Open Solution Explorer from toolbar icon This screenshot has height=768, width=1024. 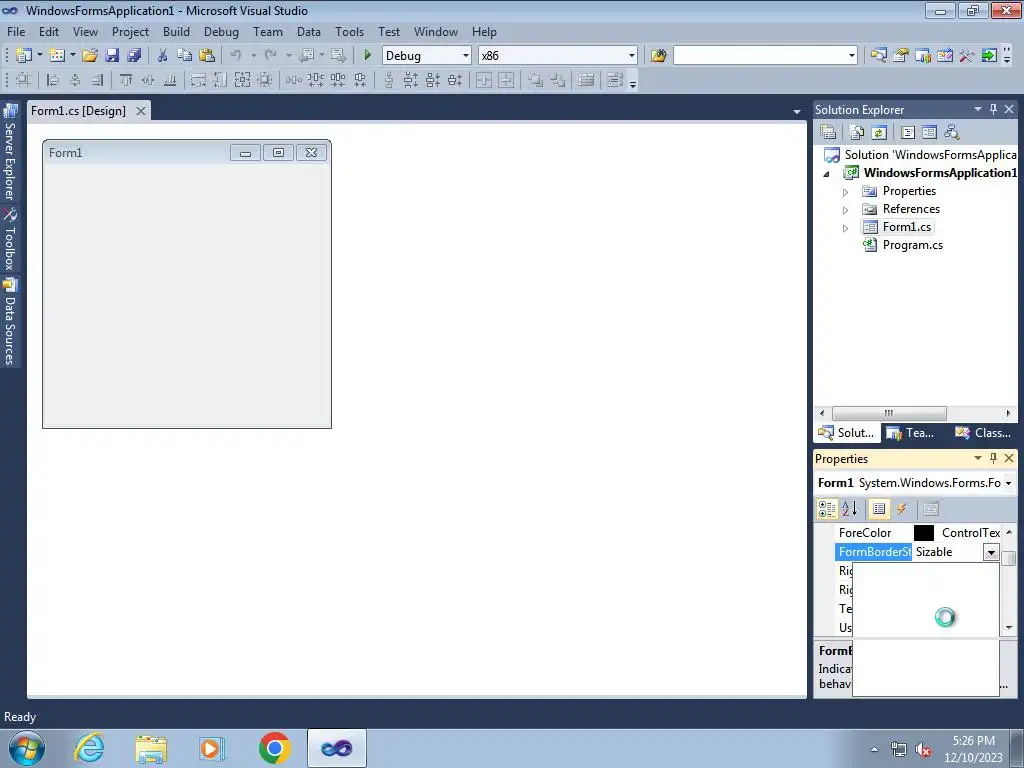tap(878, 56)
